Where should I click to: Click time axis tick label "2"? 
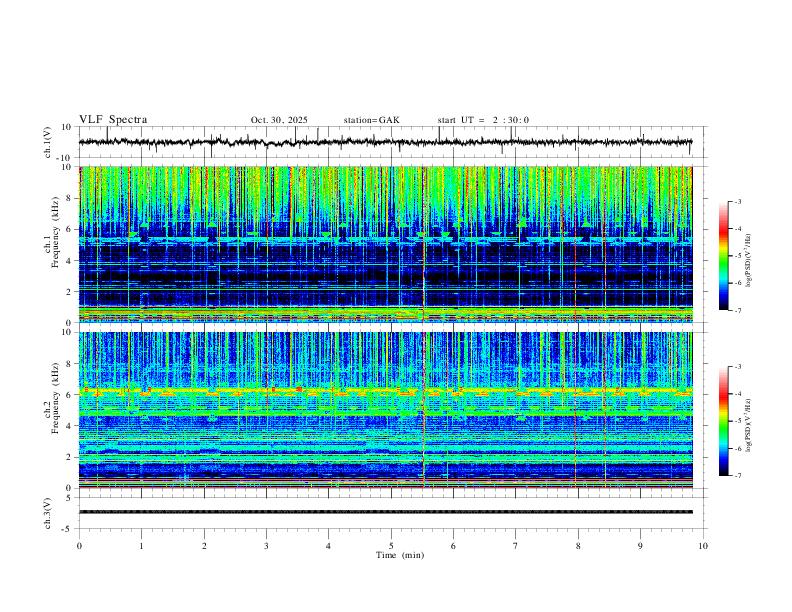[204, 546]
